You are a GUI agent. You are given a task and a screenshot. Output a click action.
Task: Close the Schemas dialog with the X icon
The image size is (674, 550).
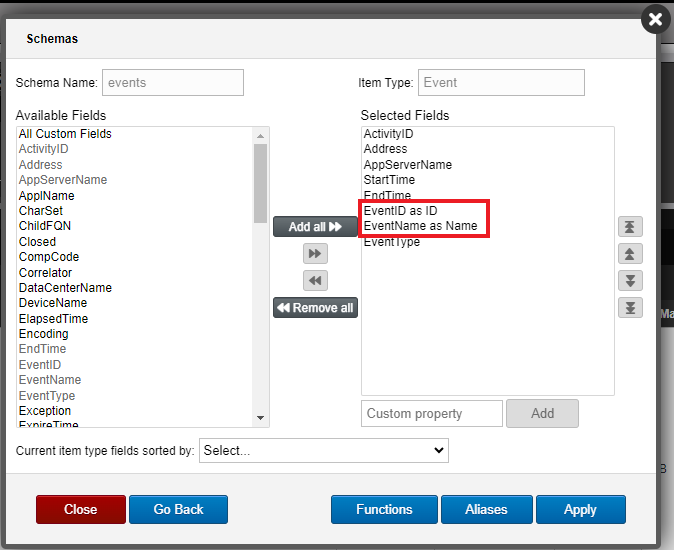click(x=655, y=19)
